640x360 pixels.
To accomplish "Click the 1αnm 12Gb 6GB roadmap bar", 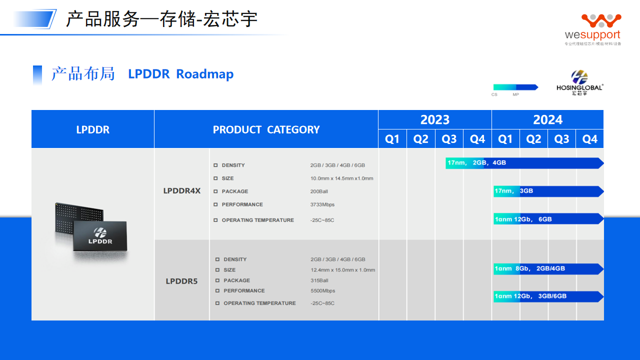I will pos(549,219).
